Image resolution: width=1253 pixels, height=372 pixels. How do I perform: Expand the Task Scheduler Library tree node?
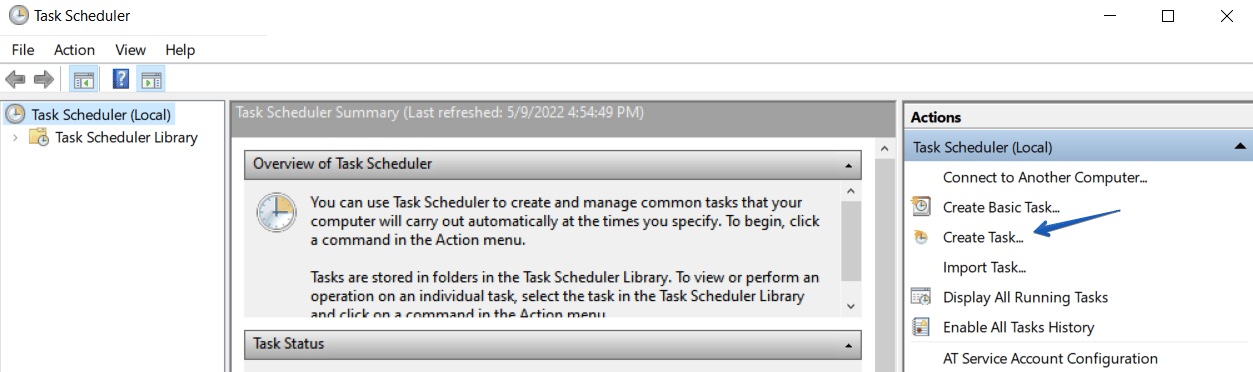15,138
